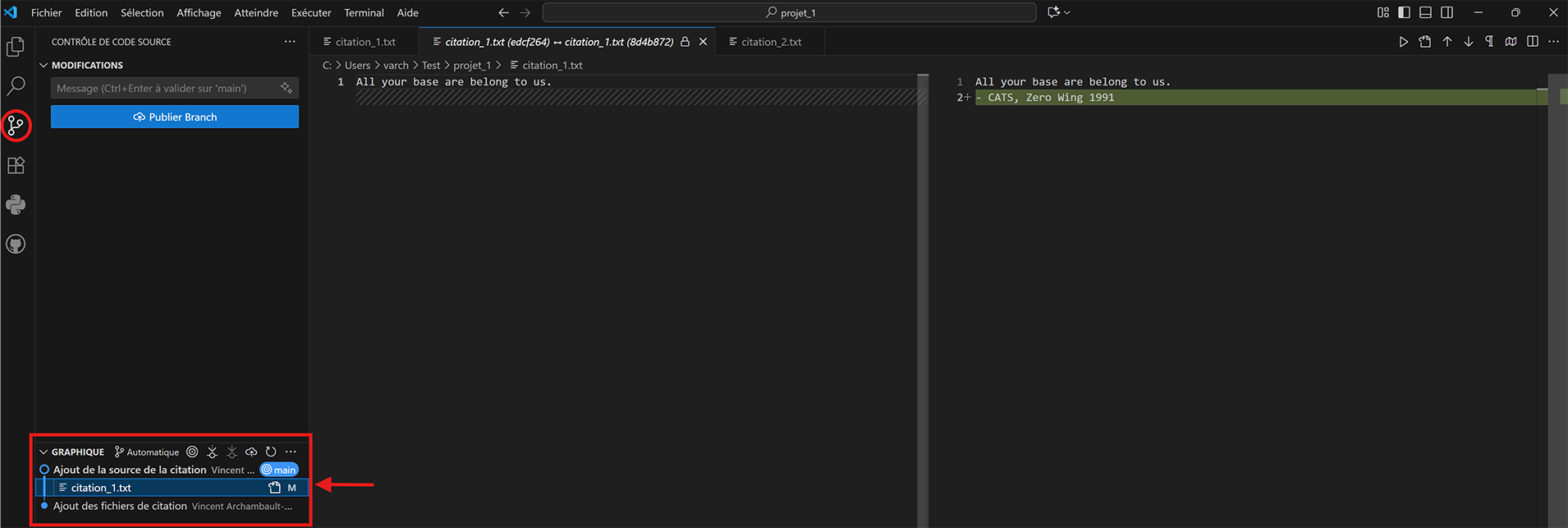Open the Explorer view in activity bar
Screen dimensions: 1568x528
(16, 47)
